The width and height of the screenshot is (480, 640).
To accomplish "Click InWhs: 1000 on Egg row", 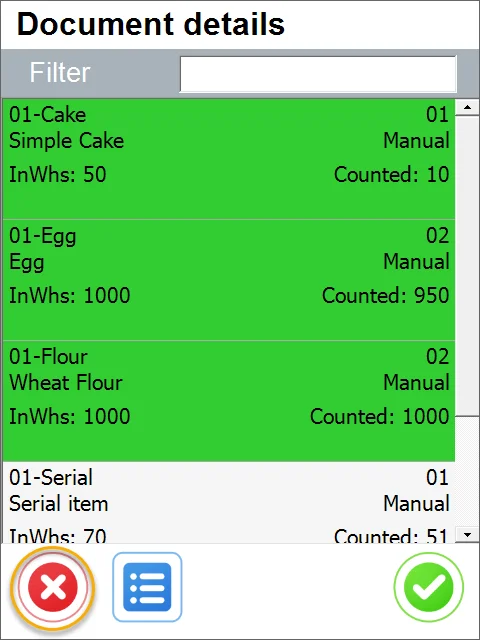I will (70, 295).
